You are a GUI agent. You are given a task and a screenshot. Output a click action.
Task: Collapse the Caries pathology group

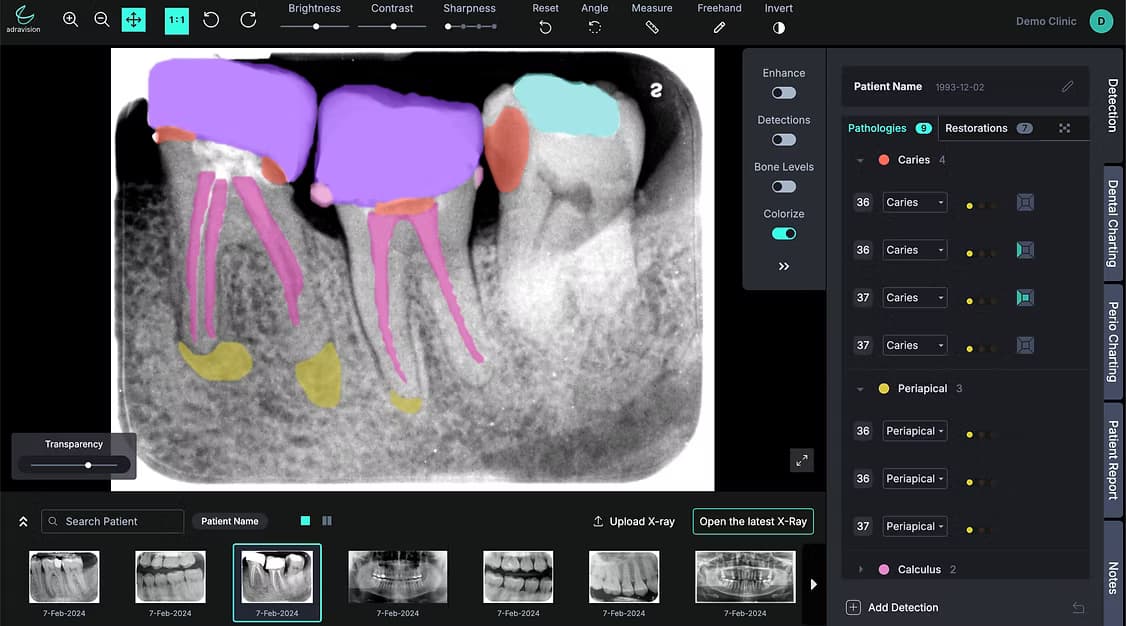(x=860, y=159)
